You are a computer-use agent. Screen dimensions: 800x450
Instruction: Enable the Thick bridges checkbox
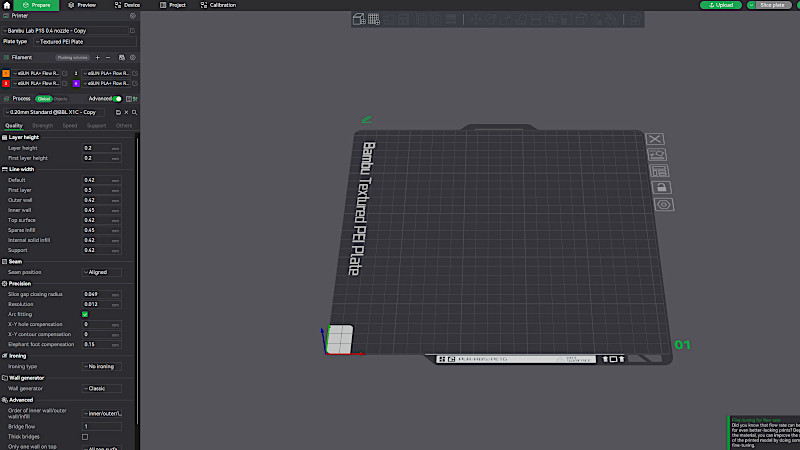[x=85, y=437]
